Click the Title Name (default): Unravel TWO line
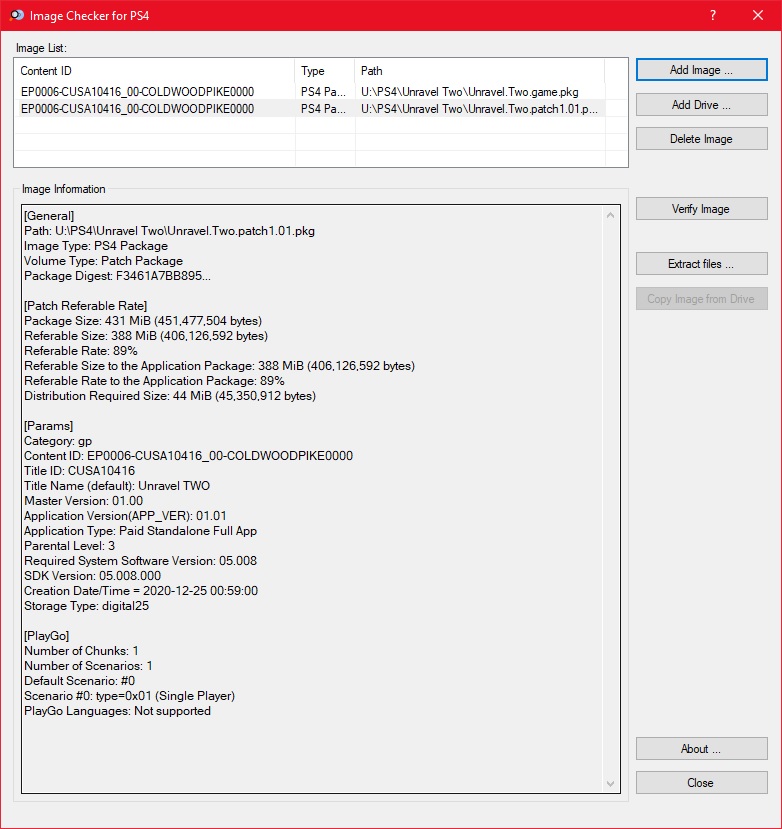Viewport: 782px width, 829px height. point(117,486)
